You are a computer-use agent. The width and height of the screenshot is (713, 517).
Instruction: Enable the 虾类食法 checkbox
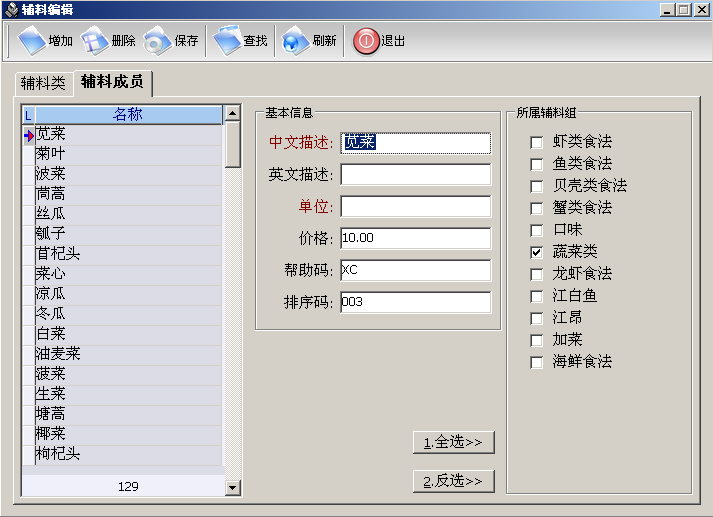(537, 142)
